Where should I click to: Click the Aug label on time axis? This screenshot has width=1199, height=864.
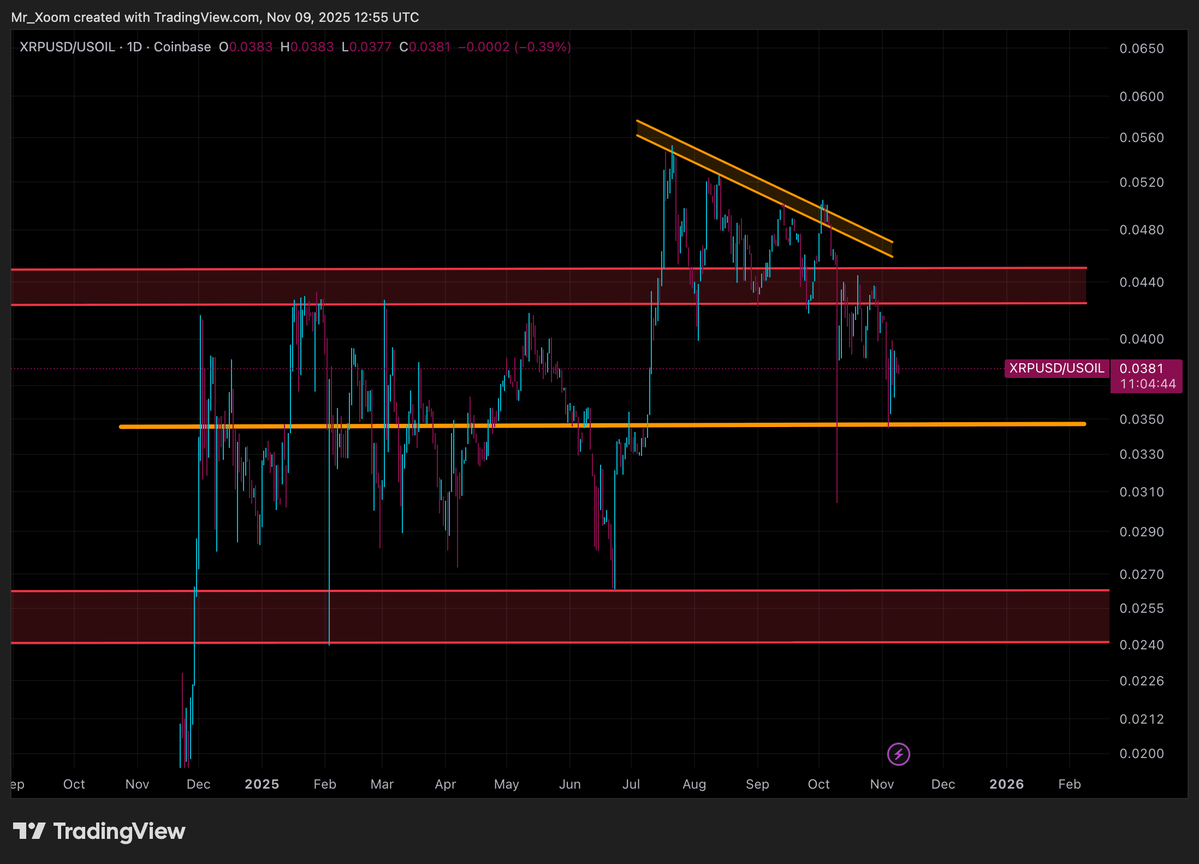pos(694,784)
